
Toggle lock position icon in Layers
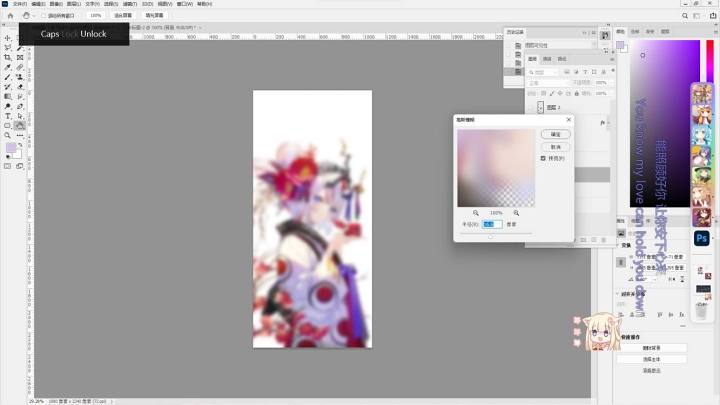tap(560, 93)
